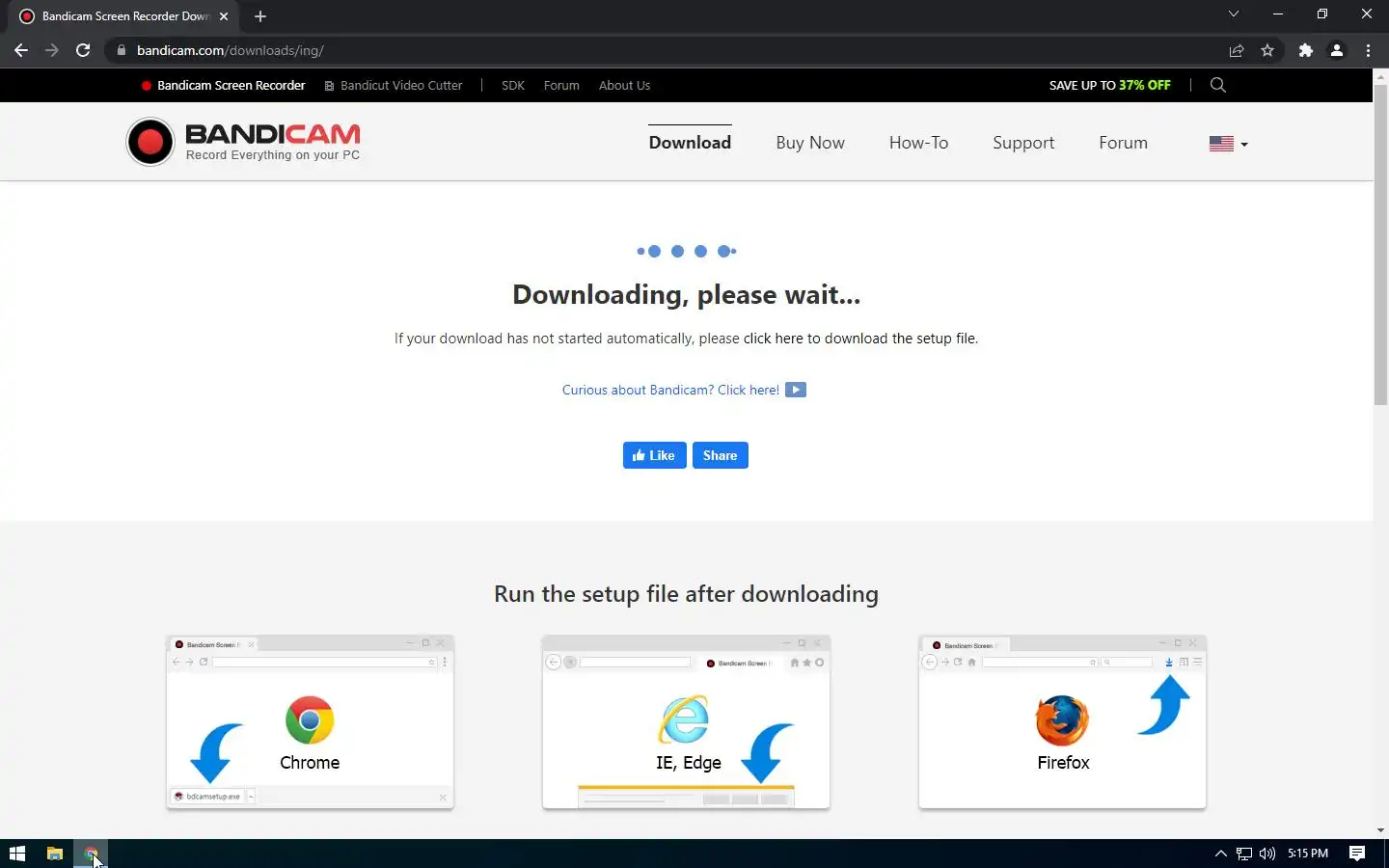
Task: Click the Chrome instruction thumbnail
Action: (310, 722)
